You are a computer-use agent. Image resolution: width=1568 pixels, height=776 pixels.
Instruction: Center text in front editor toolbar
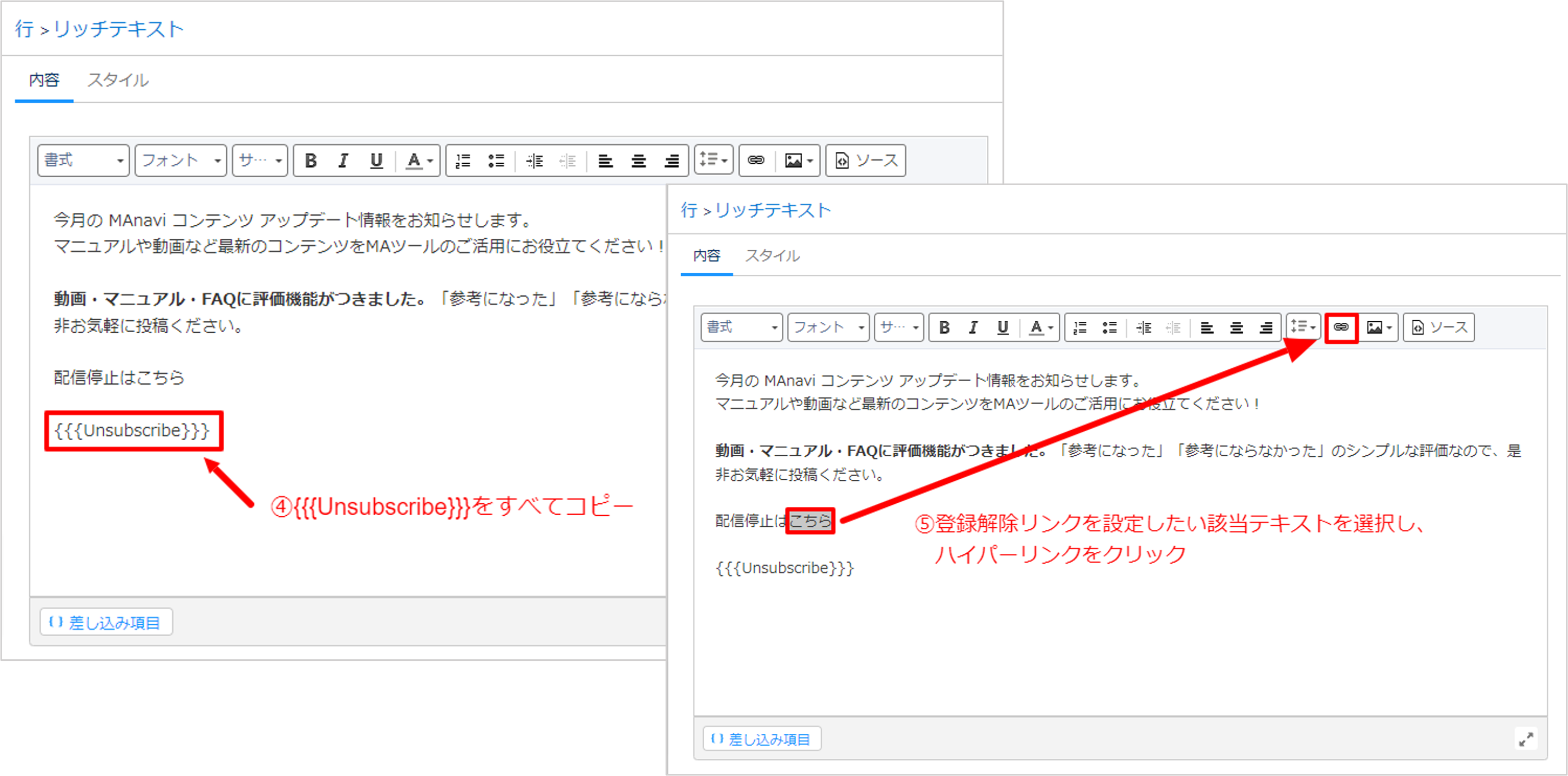coord(1236,328)
